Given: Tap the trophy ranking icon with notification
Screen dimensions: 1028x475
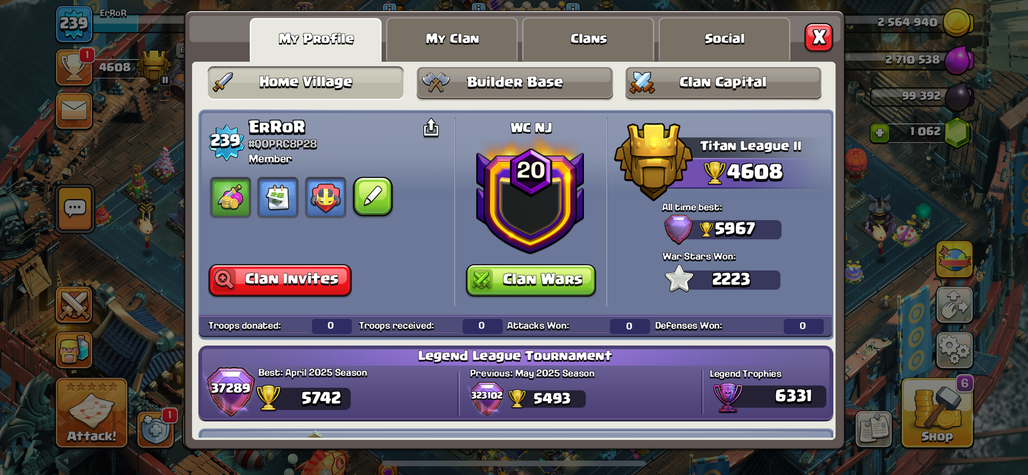Looking at the screenshot, I should pos(73,67).
